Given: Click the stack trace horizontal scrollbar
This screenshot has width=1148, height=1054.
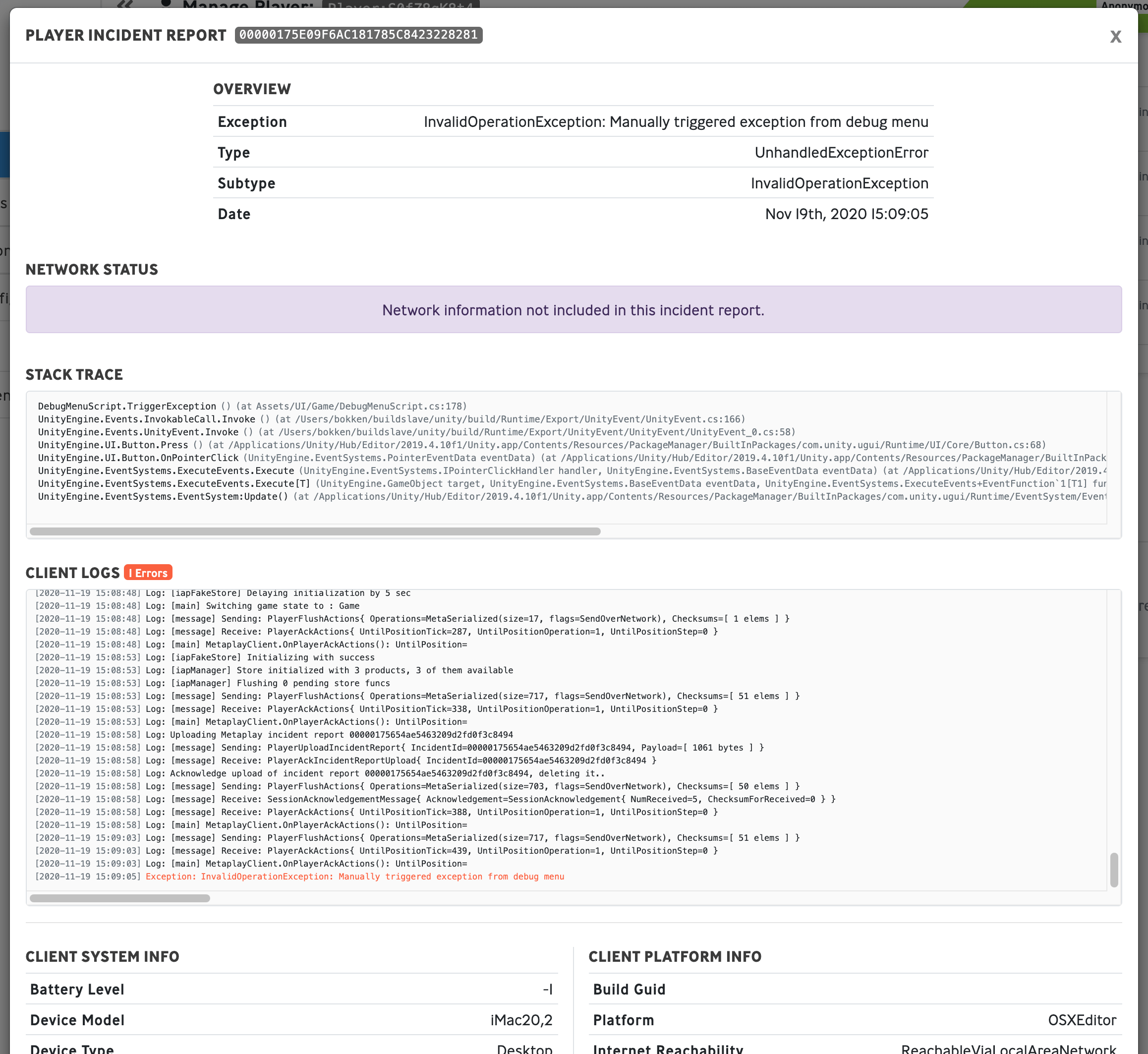Looking at the screenshot, I should tap(317, 531).
